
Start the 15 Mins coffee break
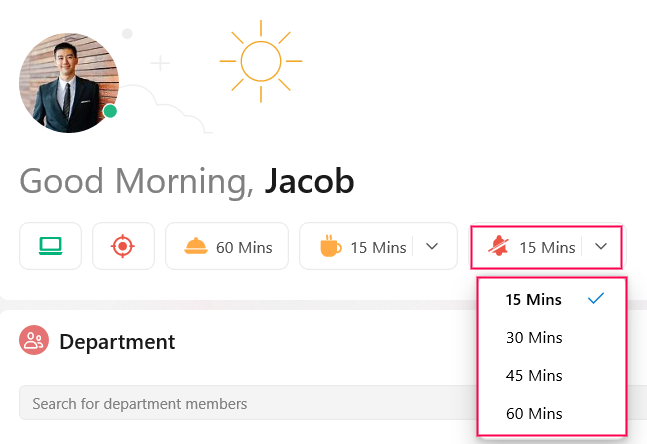click(357, 246)
